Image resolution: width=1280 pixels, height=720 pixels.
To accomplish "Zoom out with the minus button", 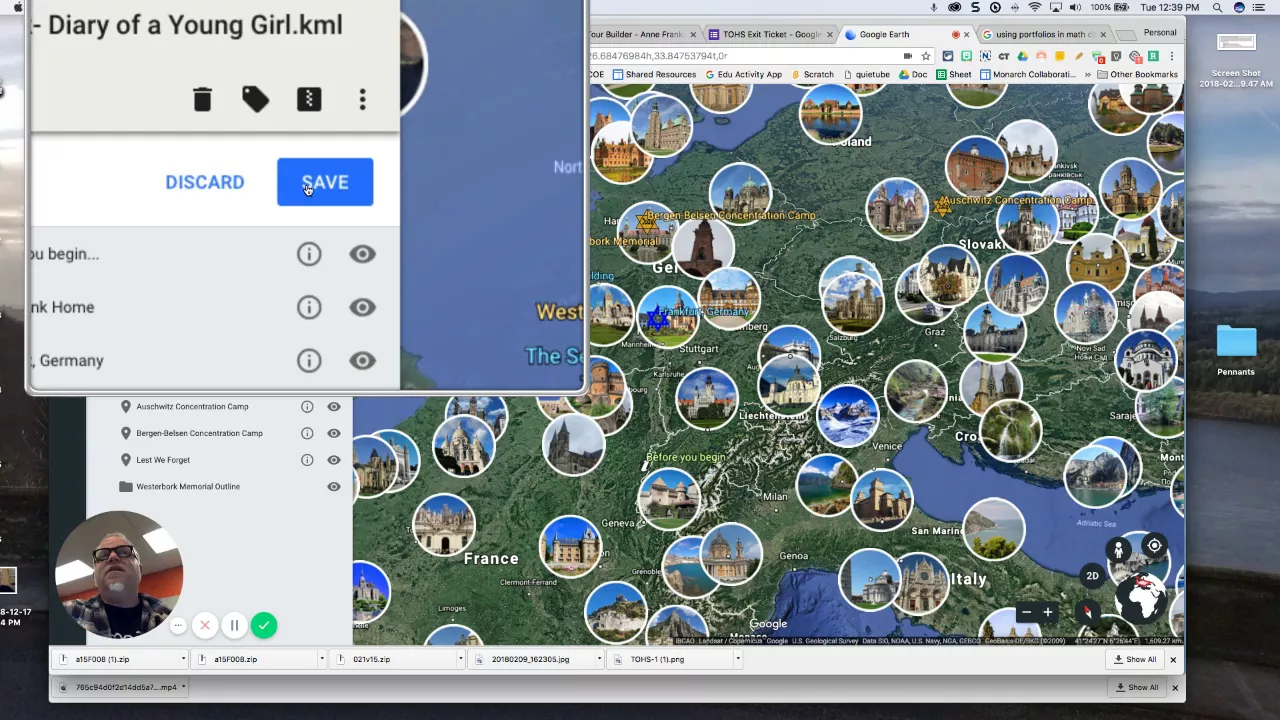I will tap(1026, 612).
